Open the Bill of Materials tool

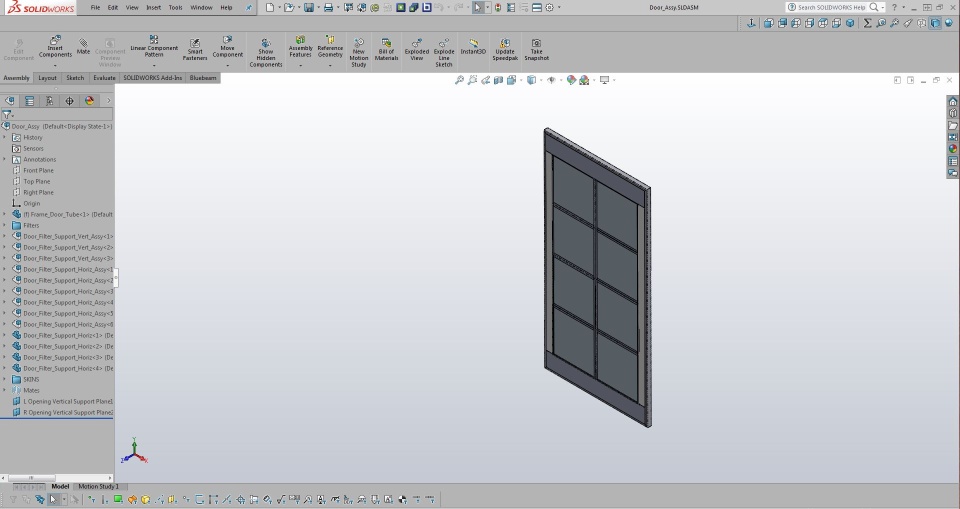(386, 49)
